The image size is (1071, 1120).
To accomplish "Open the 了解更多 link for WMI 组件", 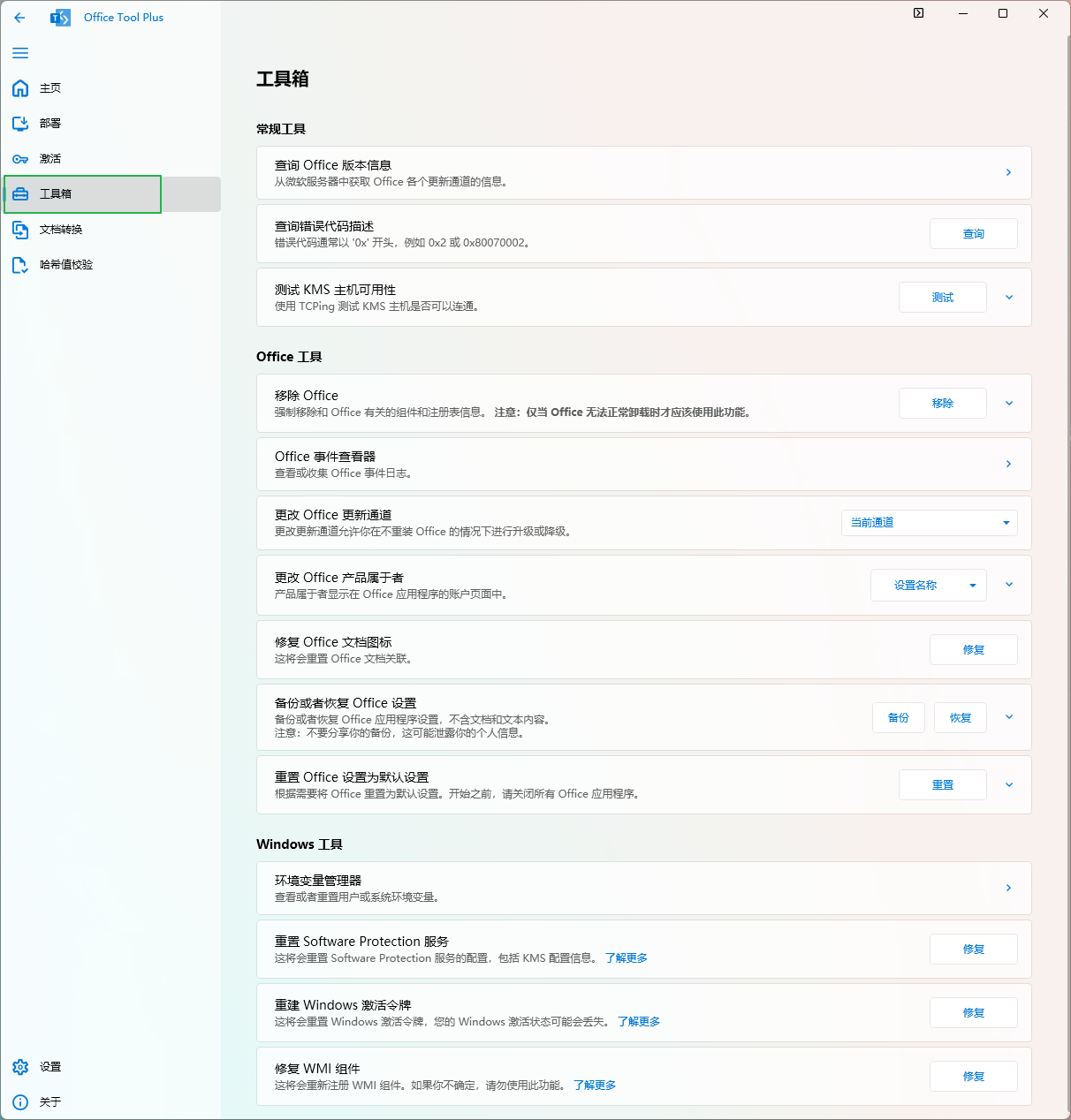I will [x=594, y=1085].
